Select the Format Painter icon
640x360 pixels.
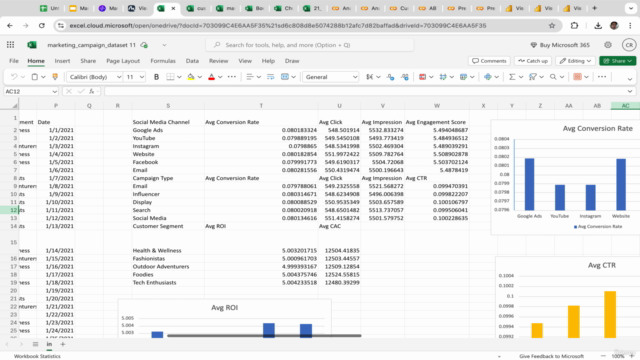(55, 77)
